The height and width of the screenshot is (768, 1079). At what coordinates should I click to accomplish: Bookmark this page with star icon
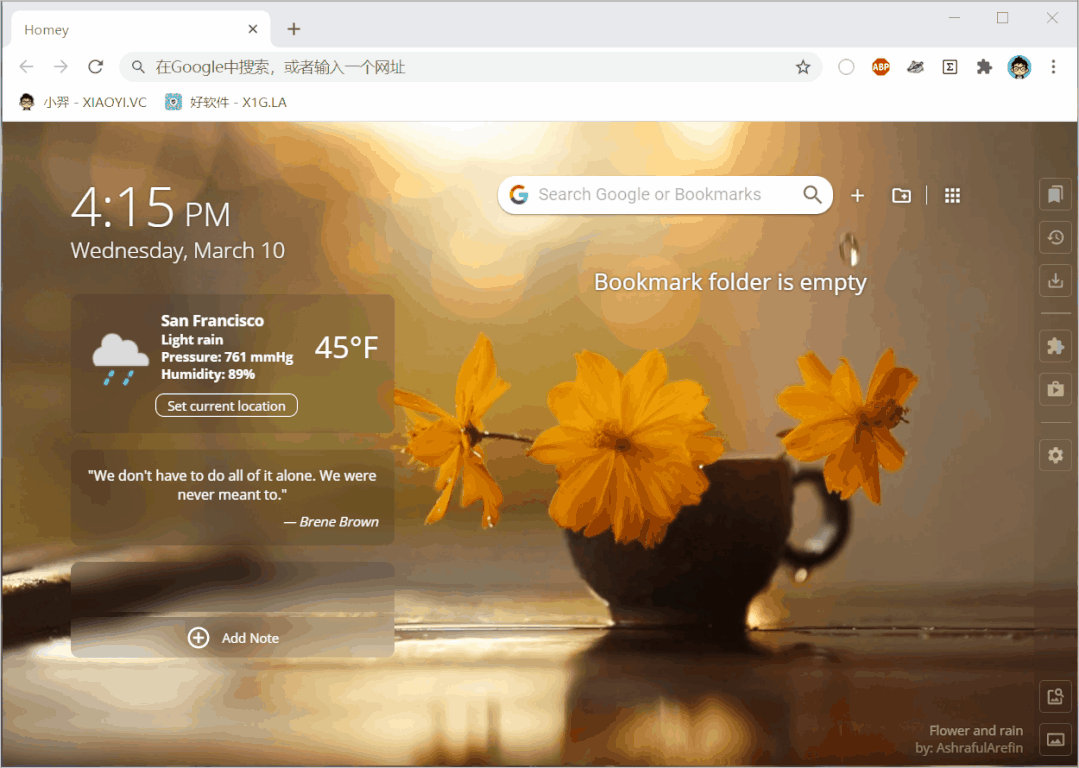pos(802,67)
